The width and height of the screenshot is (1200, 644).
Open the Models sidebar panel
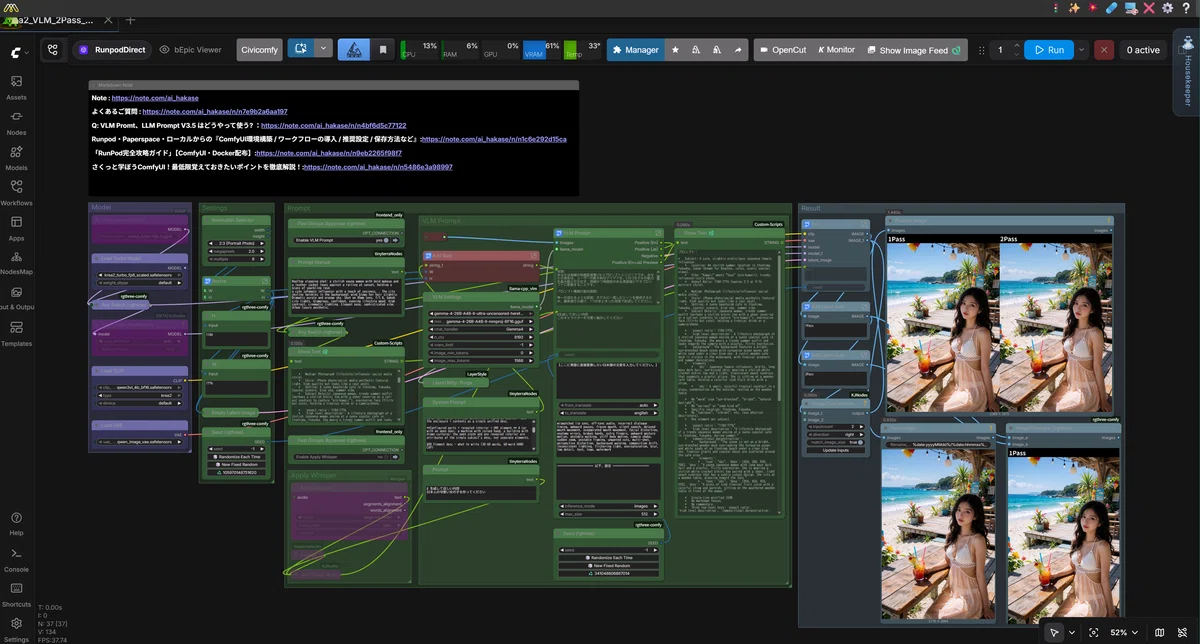(x=16, y=158)
